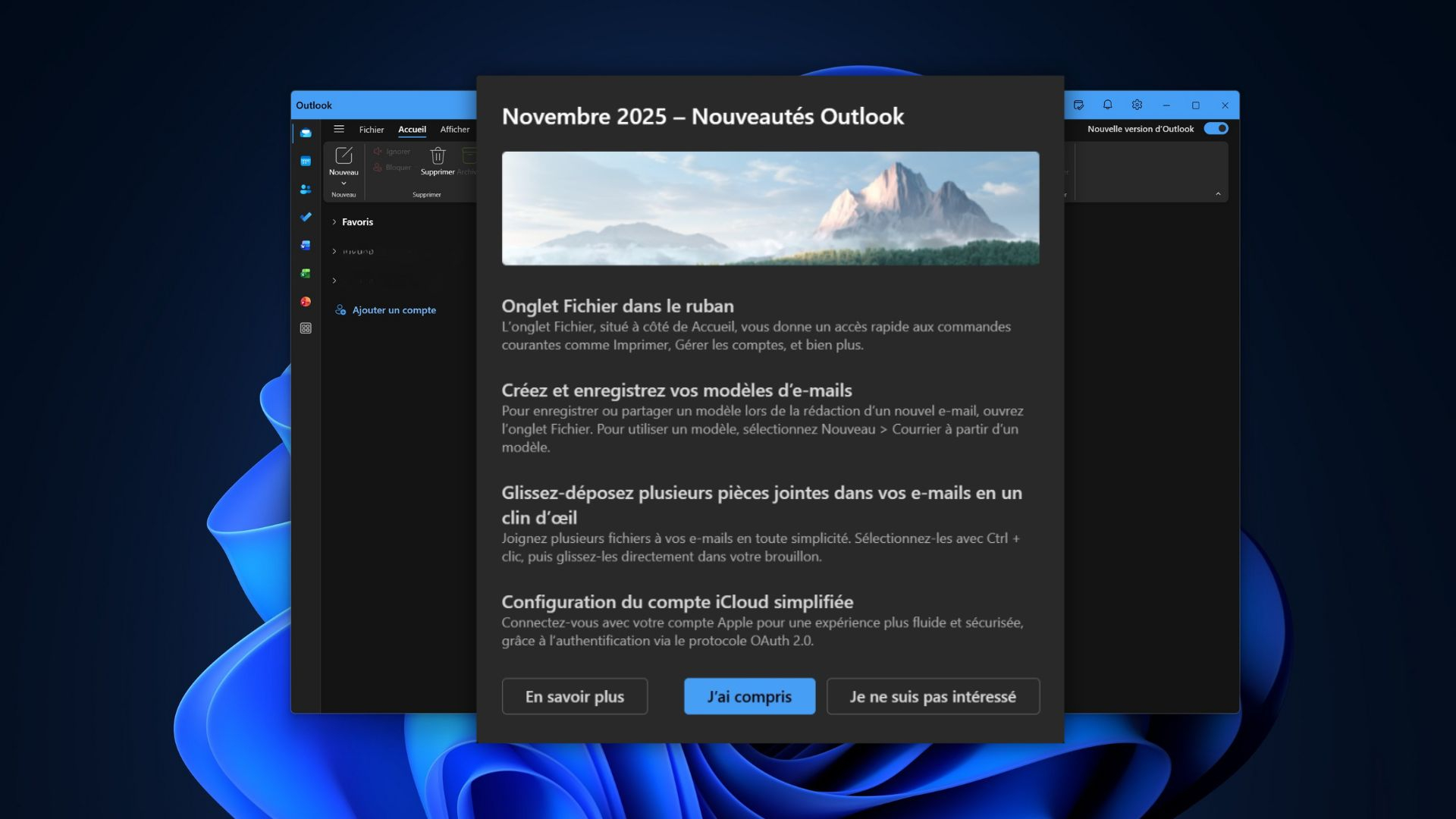Image resolution: width=1456 pixels, height=819 pixels.
Task: Open Outlook notifications bell
Action: 1108,105
